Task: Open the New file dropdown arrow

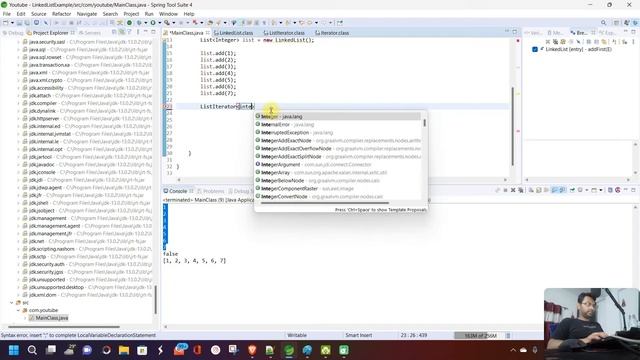Action: point(12,23)
